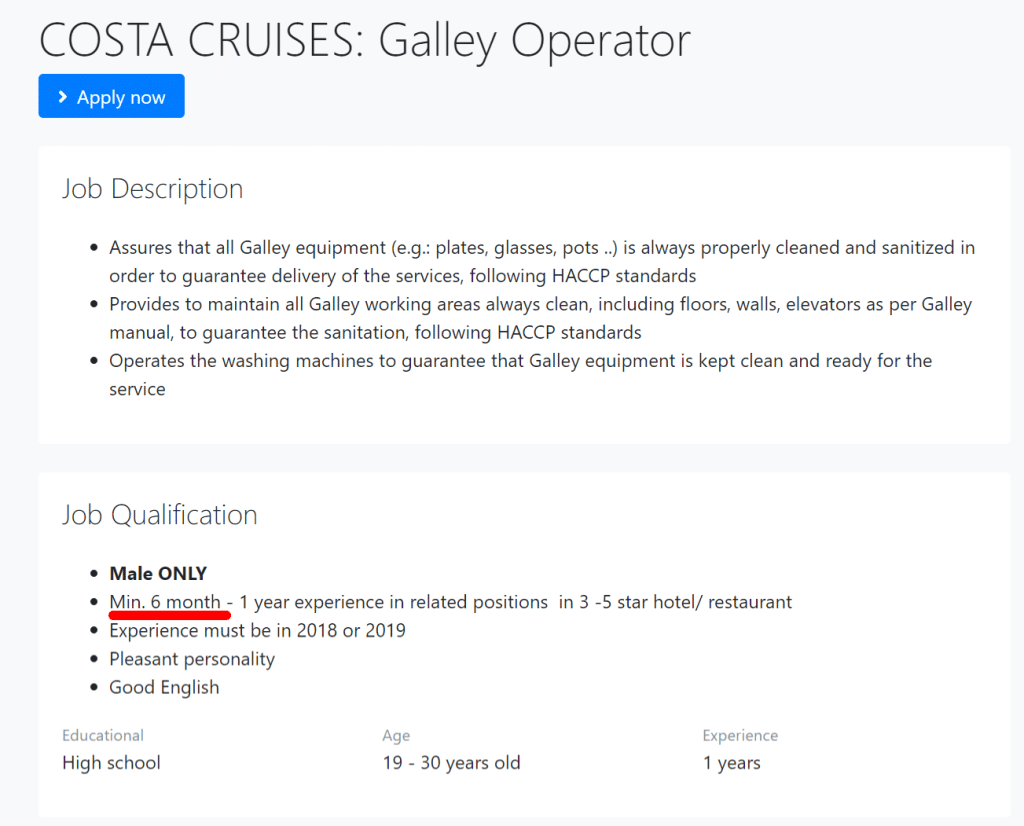The width and height of the screenshot is (1024, 826).
Task: Click the '1 years' experience value
Action: coord(731,763)
